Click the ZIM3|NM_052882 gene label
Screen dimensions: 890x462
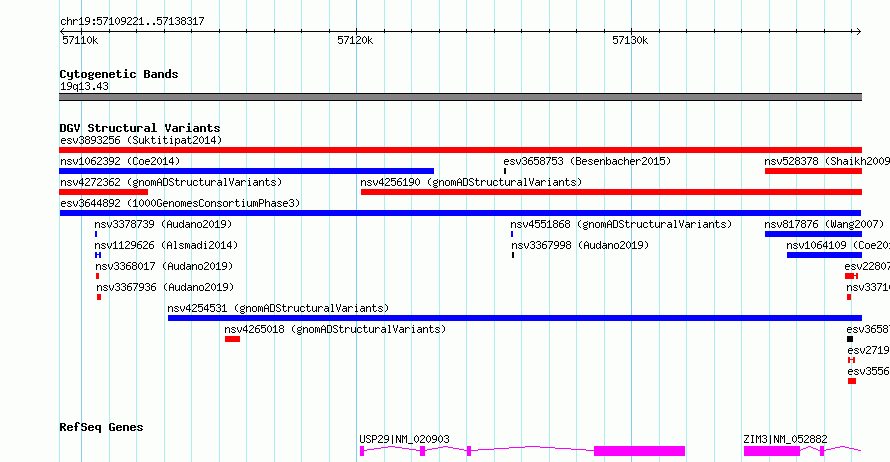point(786,439)
